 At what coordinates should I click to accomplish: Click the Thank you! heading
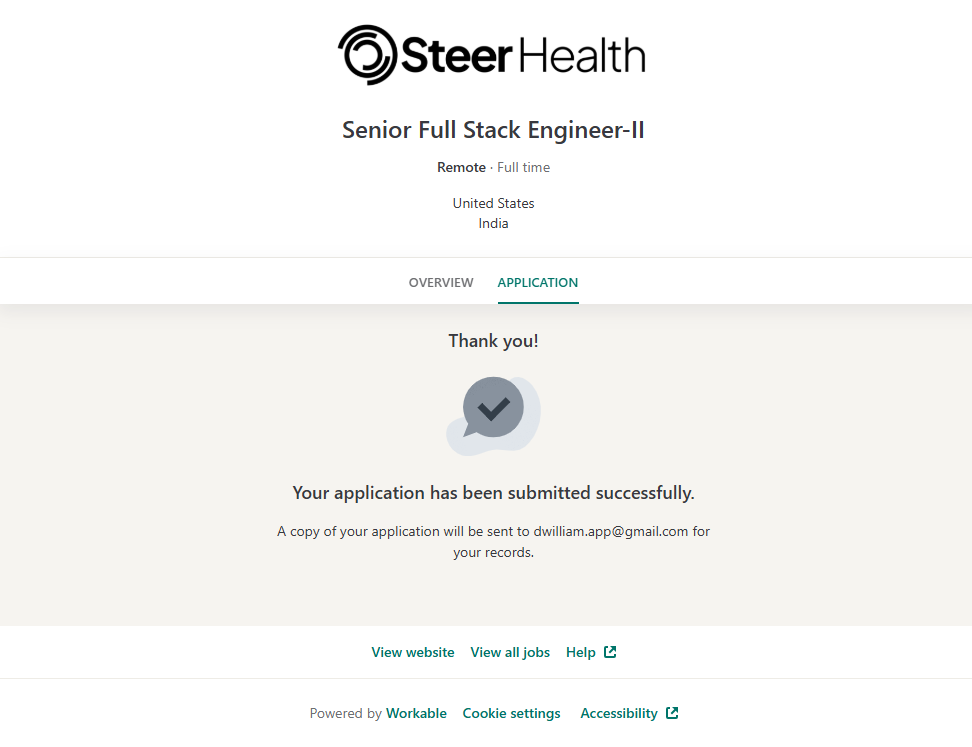[493, 341]
